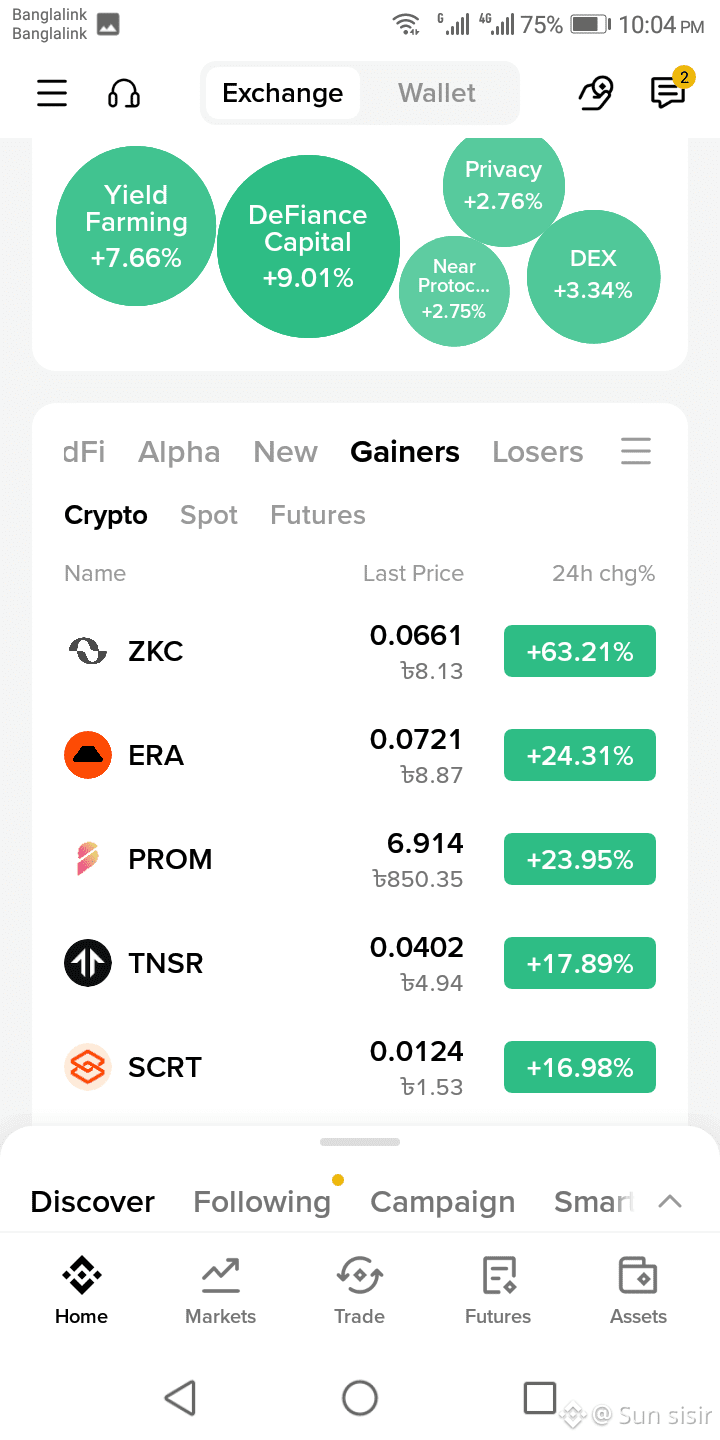Expand the Discover panel chevron
This screenshot has height=1440, width=720.
(x=670, y=1201)
